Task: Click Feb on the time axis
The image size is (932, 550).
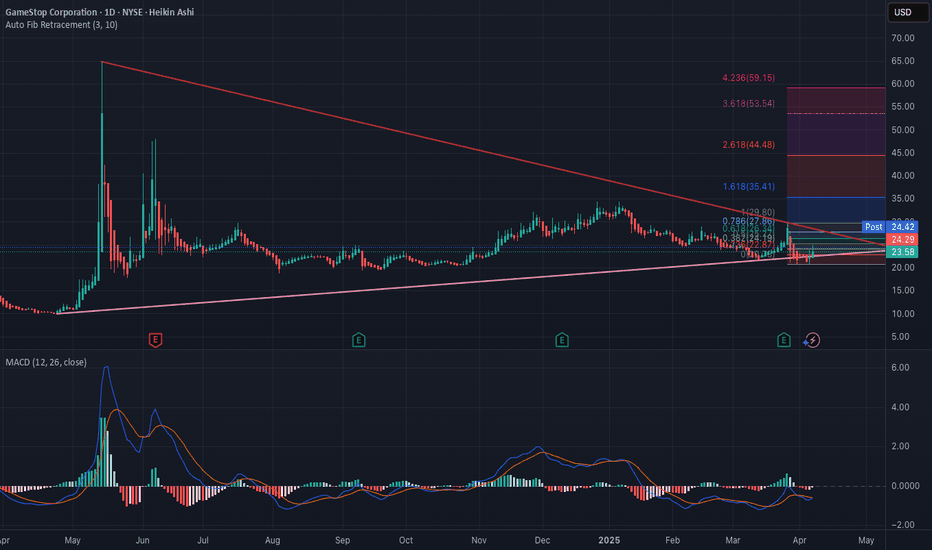Action: (672, 540)
